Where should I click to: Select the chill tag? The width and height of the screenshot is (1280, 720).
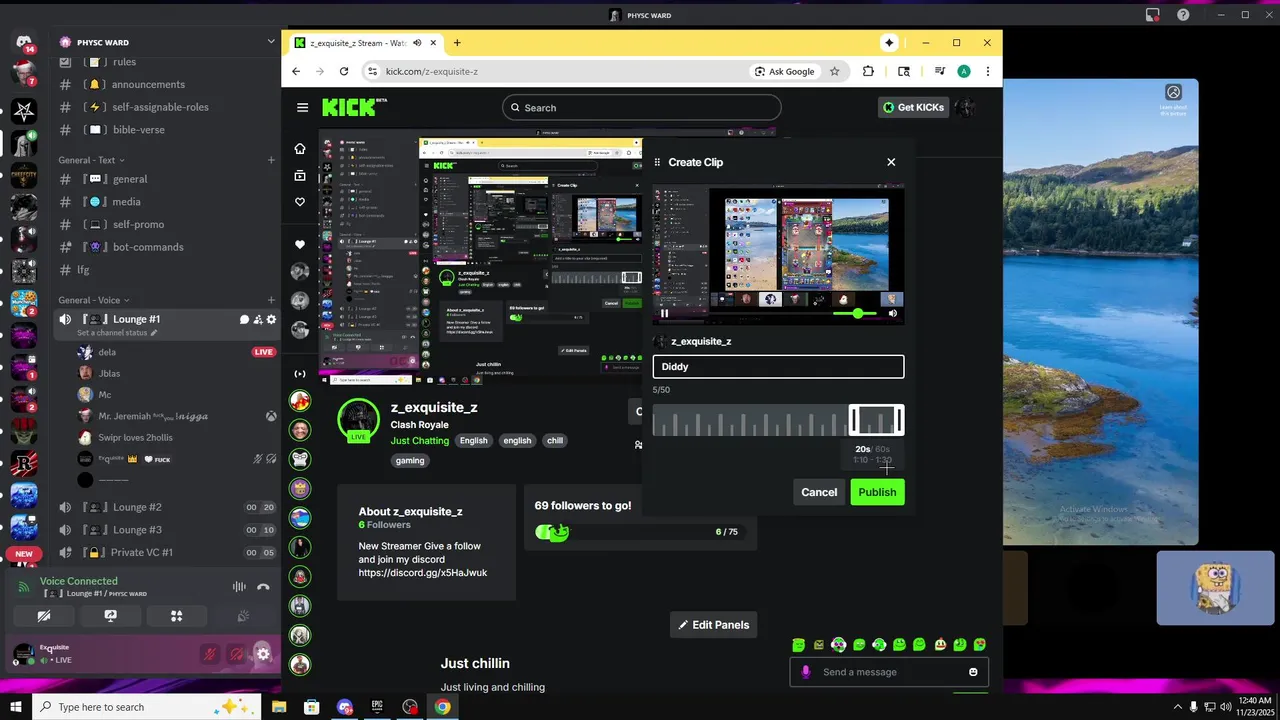555,441
